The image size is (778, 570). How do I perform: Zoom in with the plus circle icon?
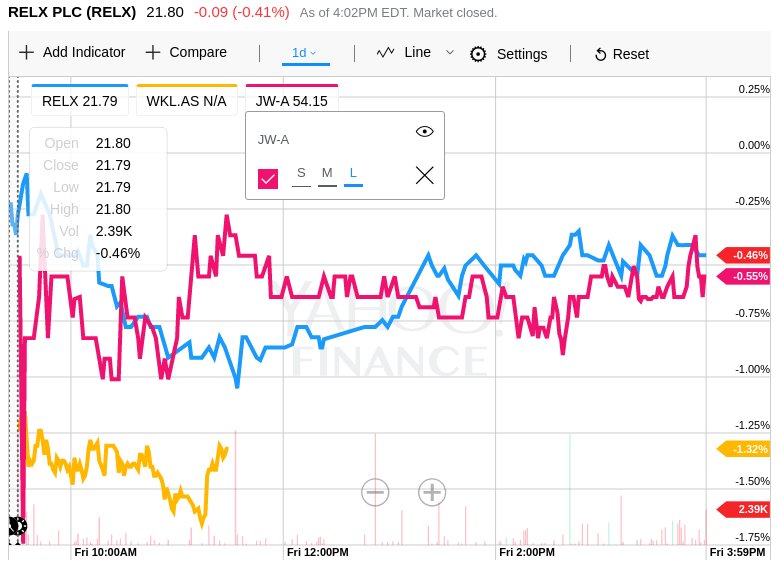(x=432, y=492)
